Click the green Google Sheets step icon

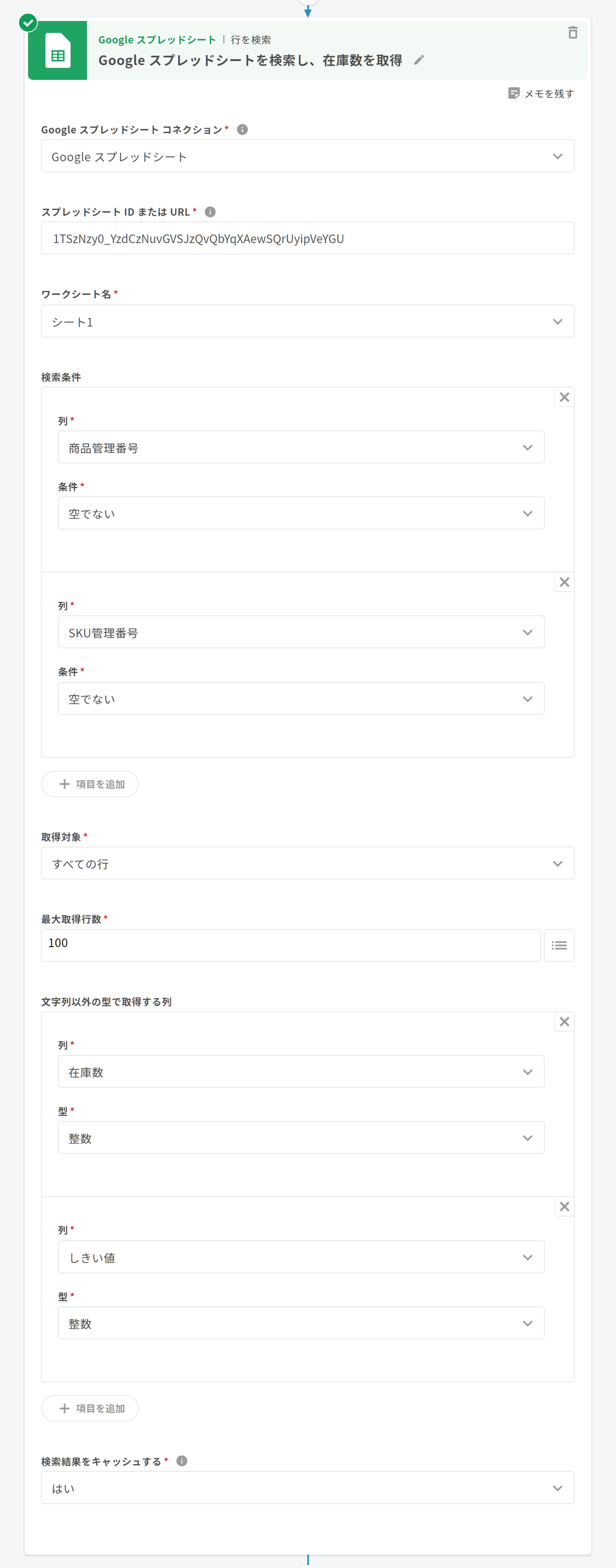point(58,51)
